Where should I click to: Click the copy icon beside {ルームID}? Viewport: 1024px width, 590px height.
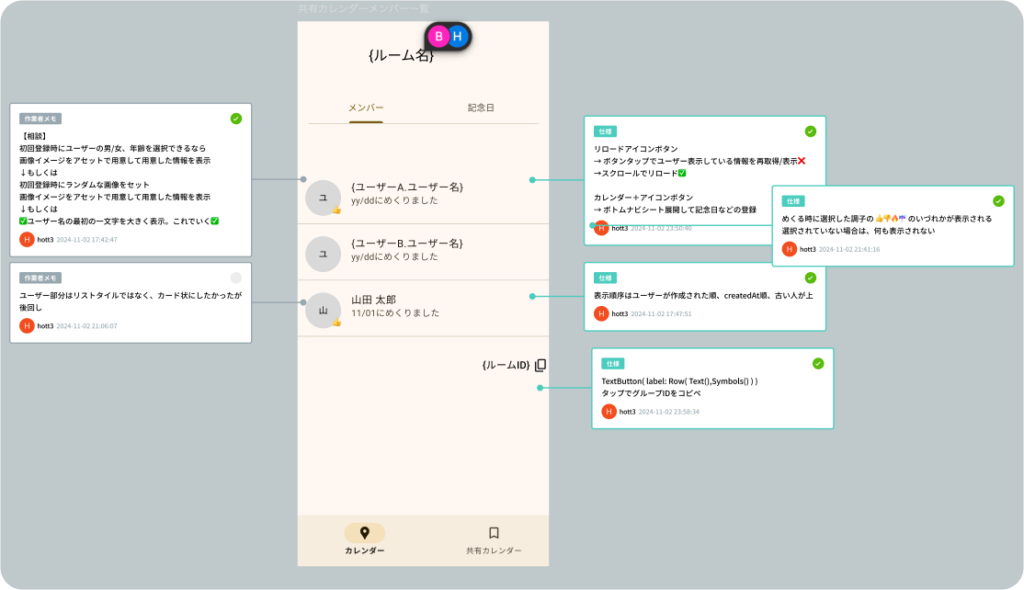click(x=540, y=366)
